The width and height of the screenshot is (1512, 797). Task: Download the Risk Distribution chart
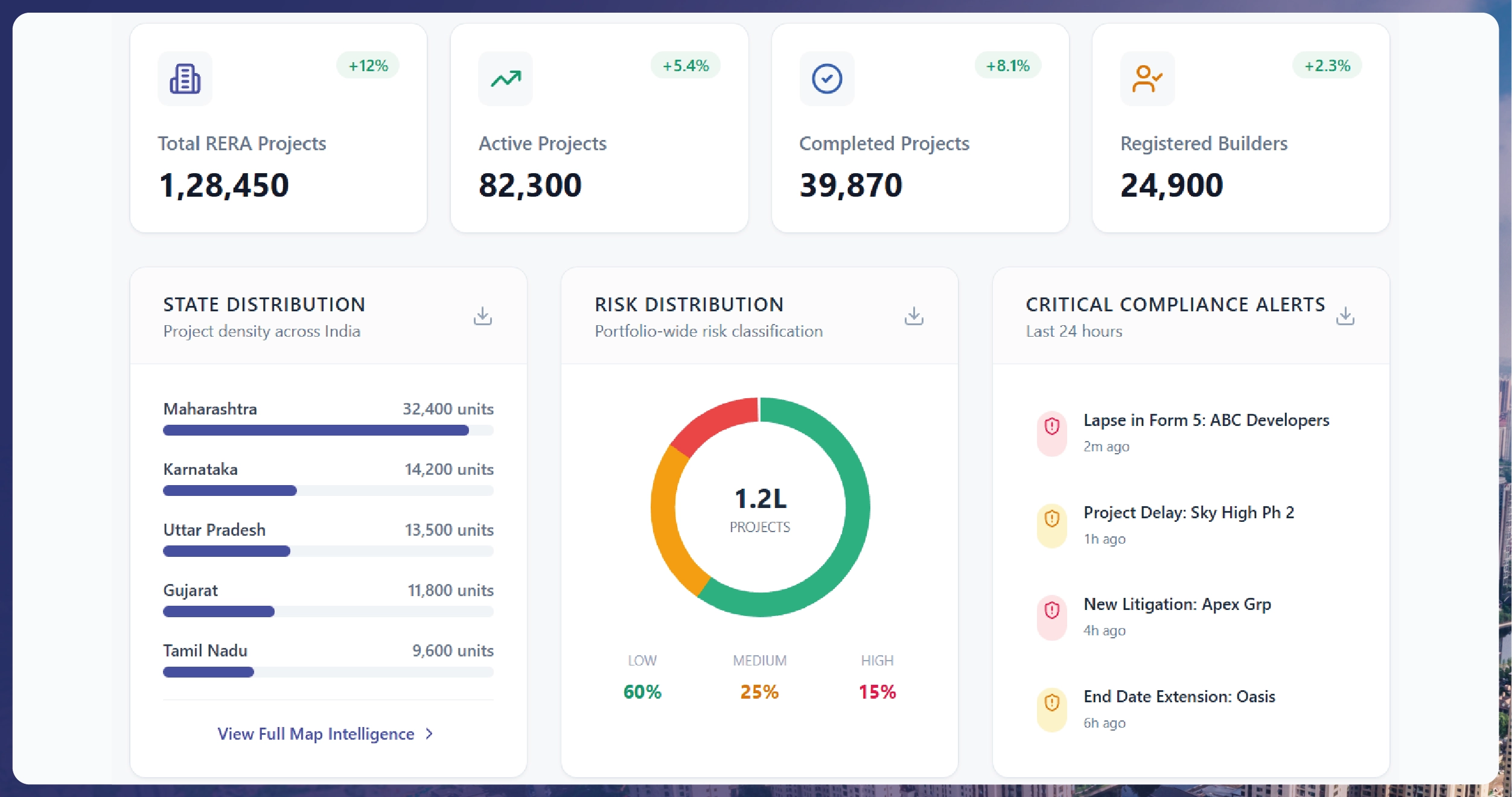(x=914, y=315)
